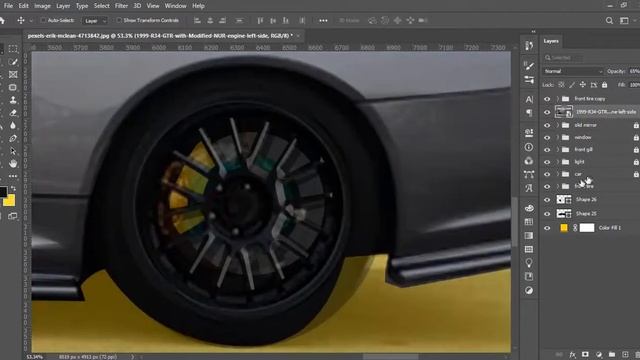Click the foreground color swatch
The width and height of the screenshot is (640, 360).
click(2, 191)
